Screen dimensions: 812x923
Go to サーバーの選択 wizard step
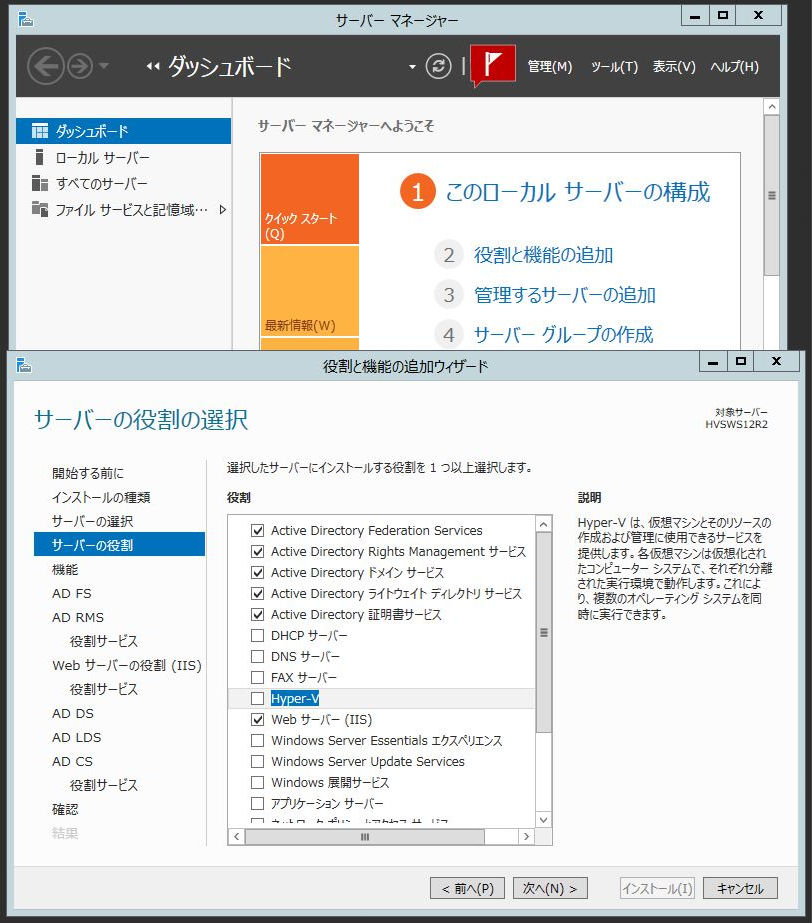pos(92,521)
